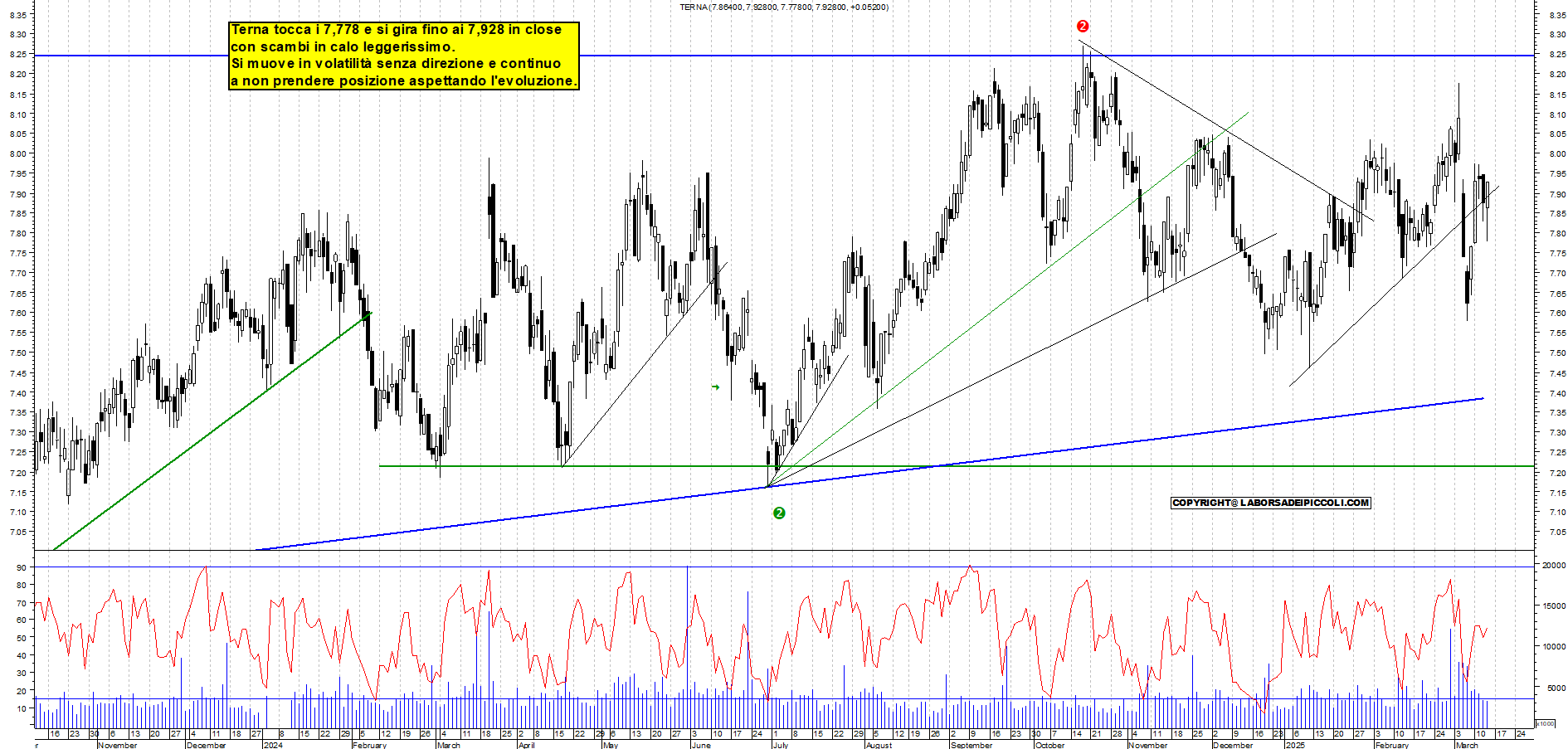Click the green circled 2 marker below the July low
The width and height of the screenshot is (1568, 749).
[779, 513]
